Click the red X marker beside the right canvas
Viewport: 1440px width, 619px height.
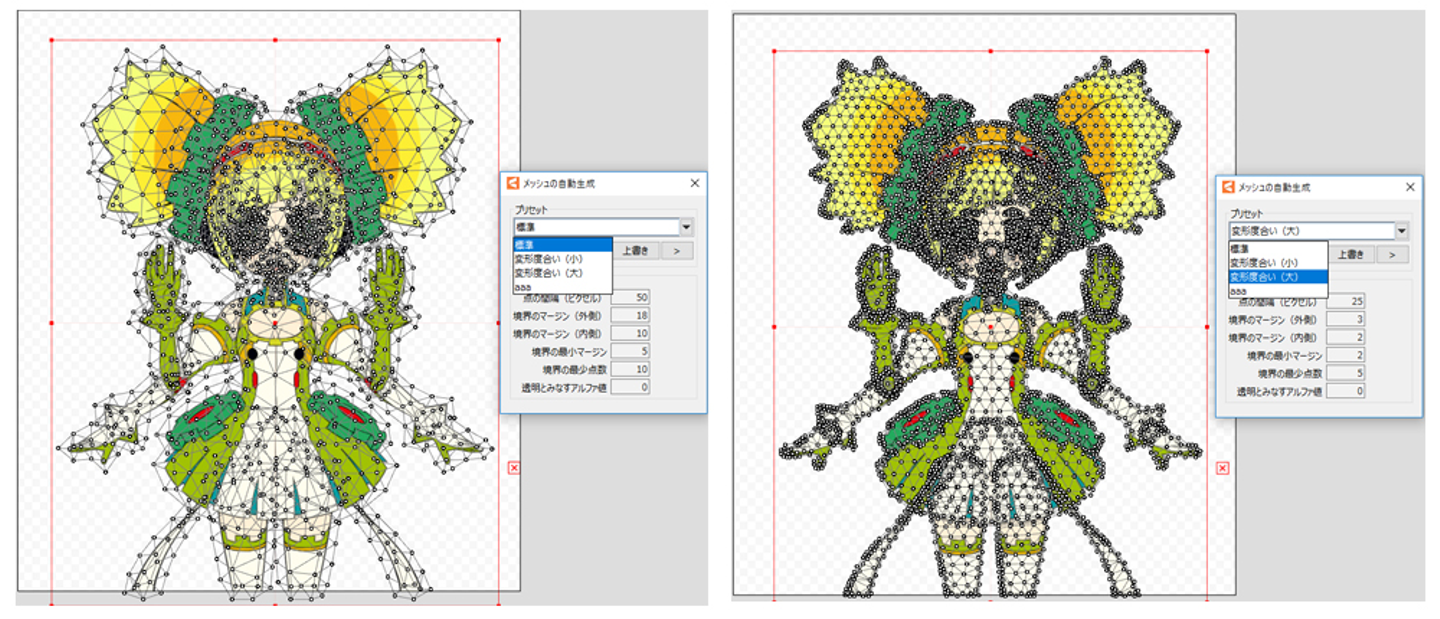point(1223,468)
